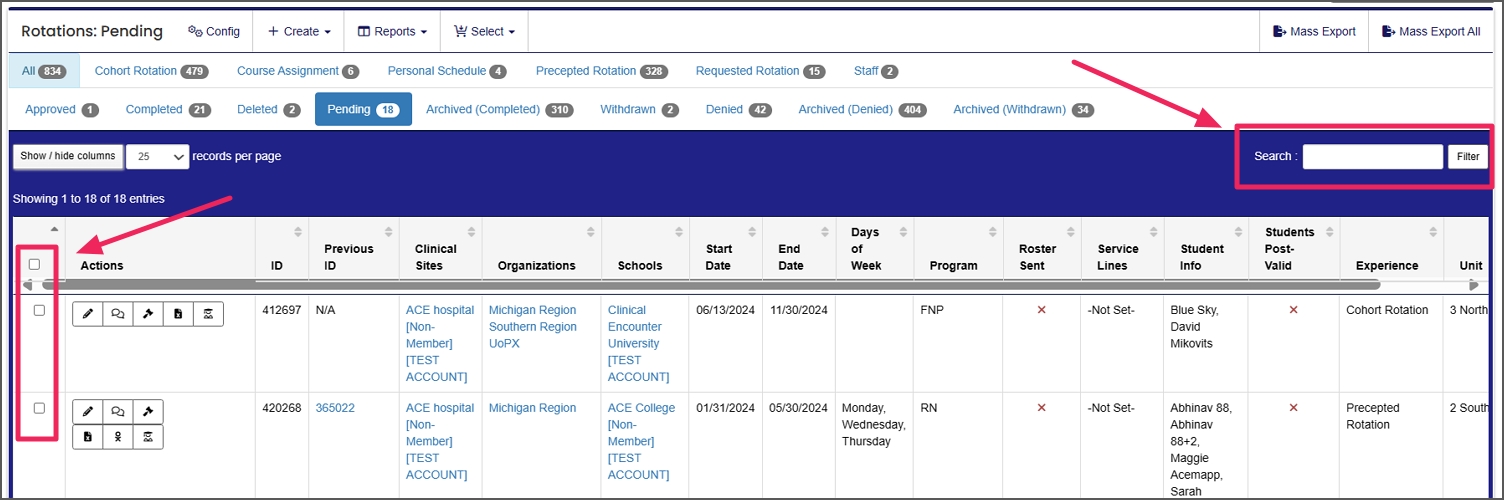Viewport: 1504px width, 500px height.
Task: Open the ACE College school link
Action: click(641, 441)
